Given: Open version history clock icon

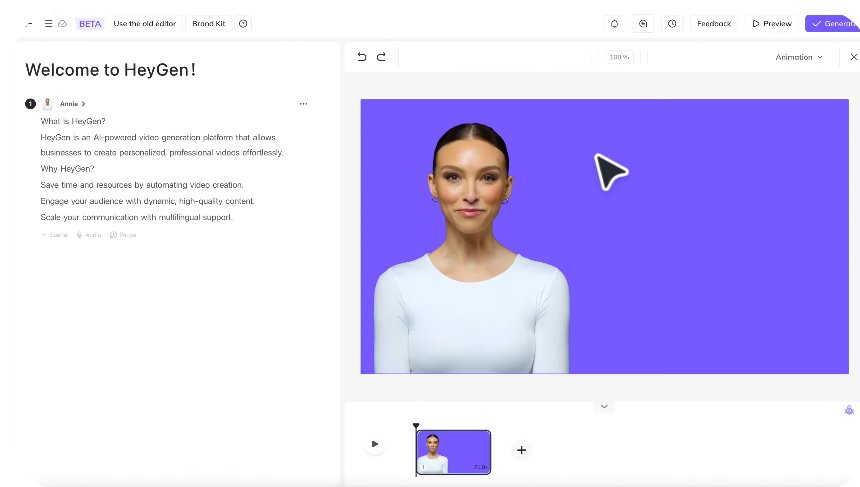Looking at the screenshot, I should 672,24.
